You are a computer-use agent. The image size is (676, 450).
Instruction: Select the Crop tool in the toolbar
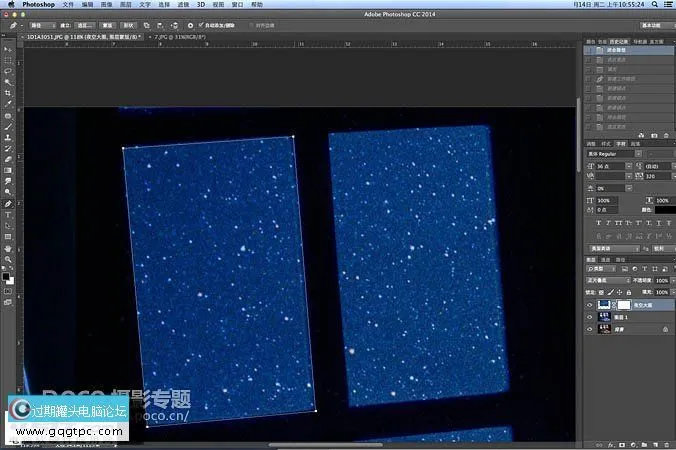click(8, 92)
